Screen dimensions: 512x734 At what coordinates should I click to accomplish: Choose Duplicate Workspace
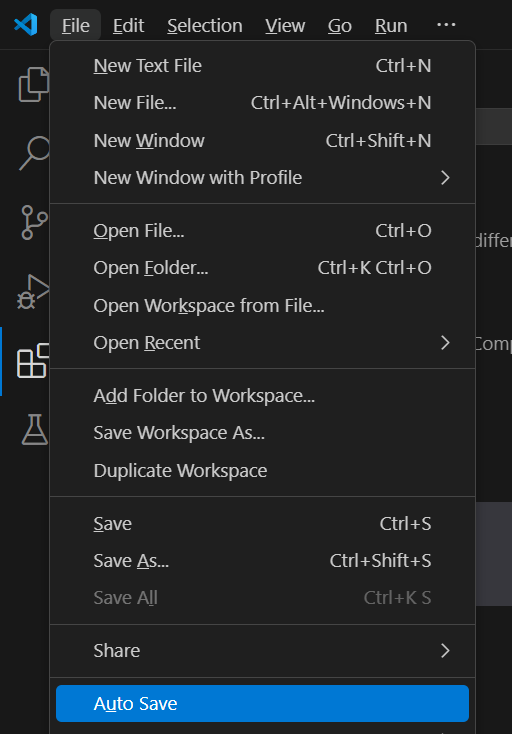click(262, 471)
